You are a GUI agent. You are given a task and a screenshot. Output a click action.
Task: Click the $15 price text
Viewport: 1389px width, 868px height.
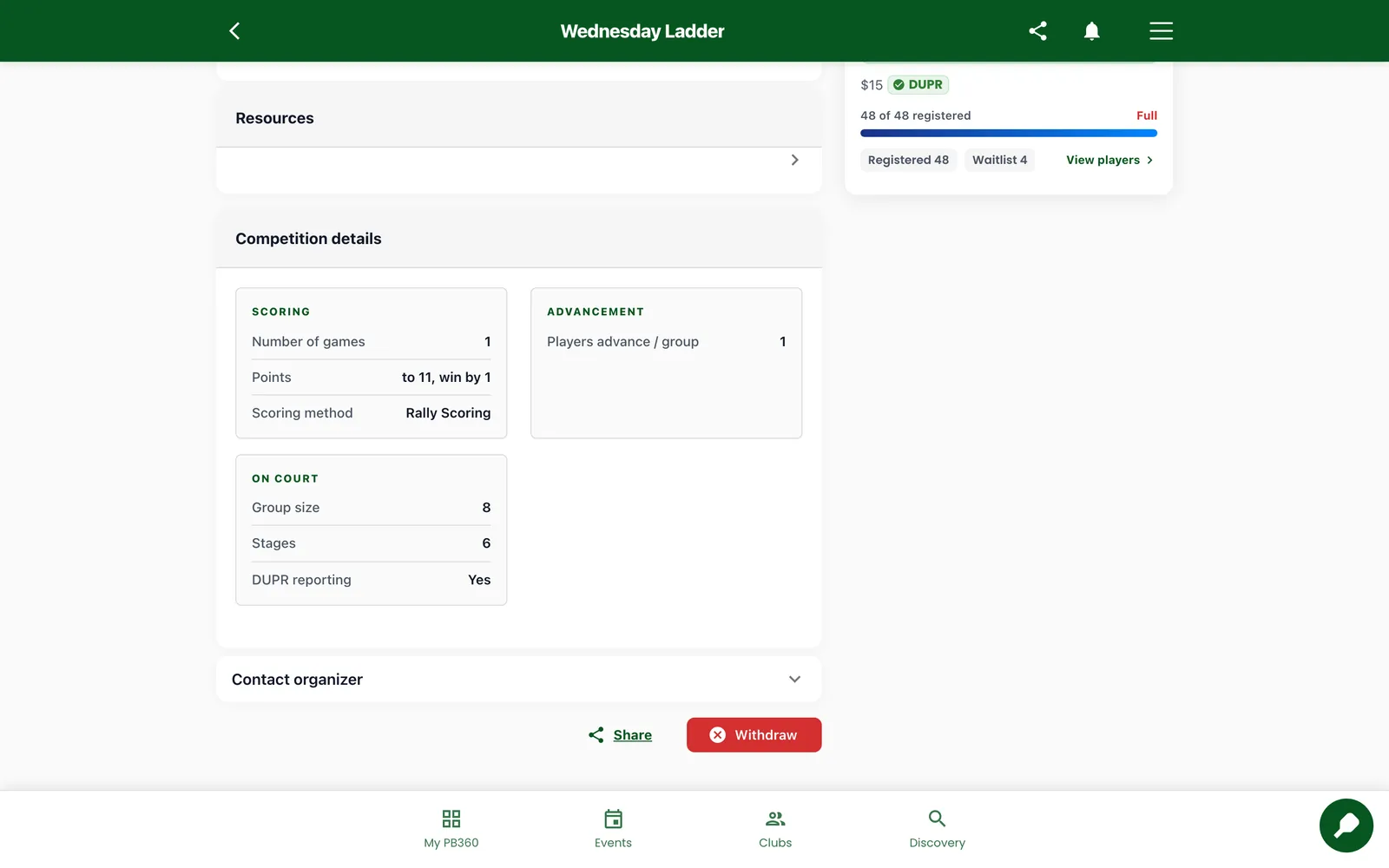[x=872, y=85]
